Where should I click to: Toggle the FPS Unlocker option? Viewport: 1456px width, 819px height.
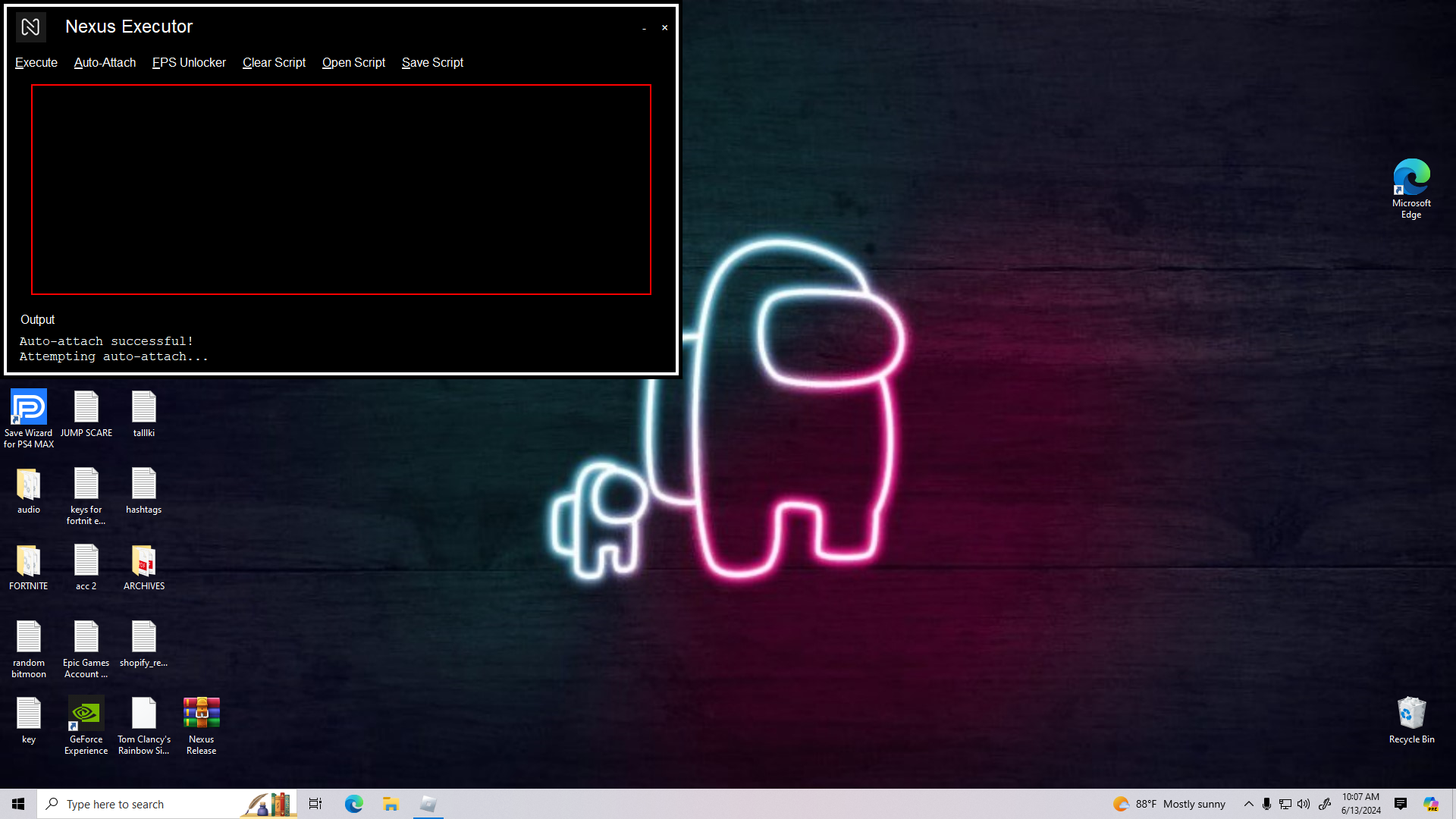[189, 63]
